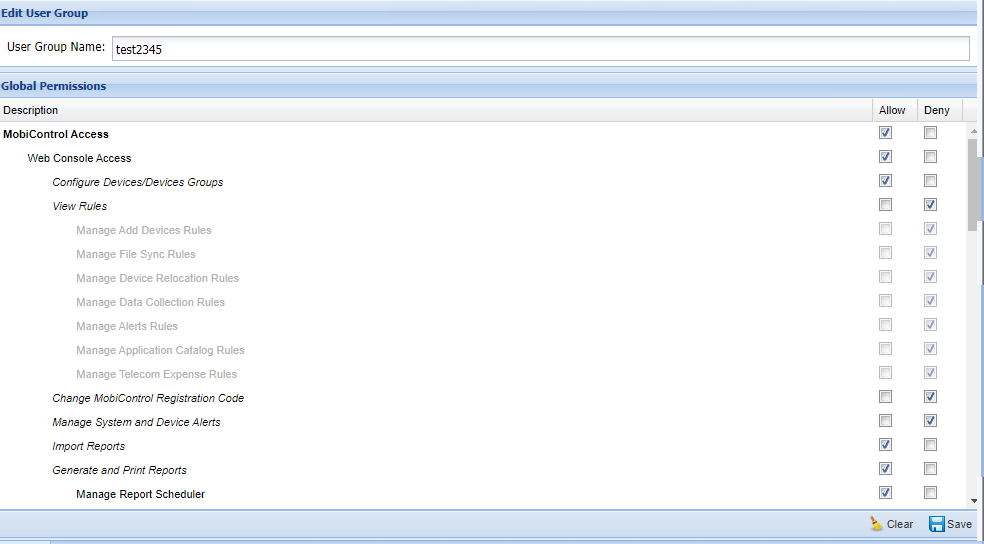Click the User Group Name text field
The width and height of the screenshot is (984, 544).
[540, 49]
